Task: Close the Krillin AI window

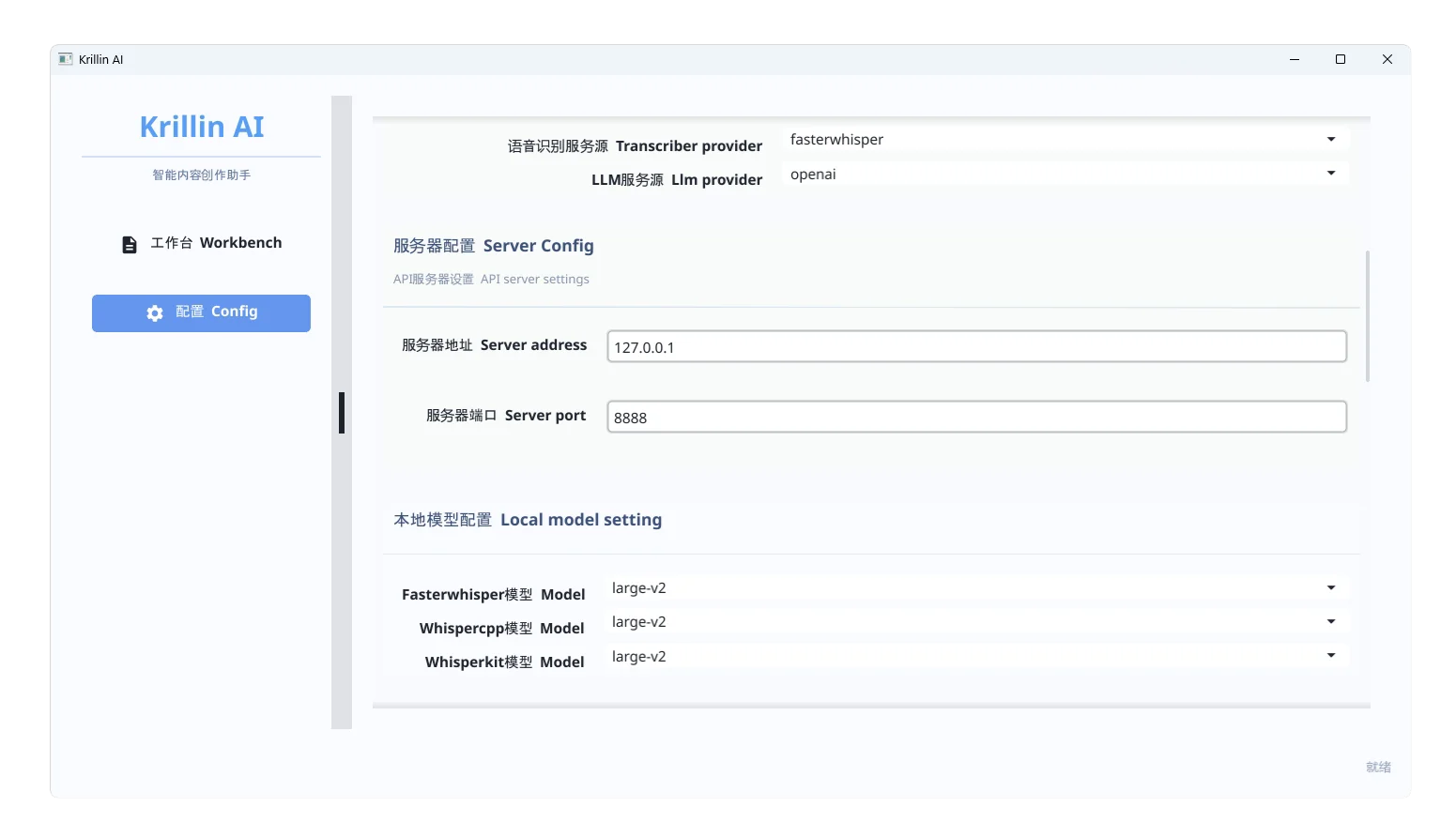Action: (1387, 59)
